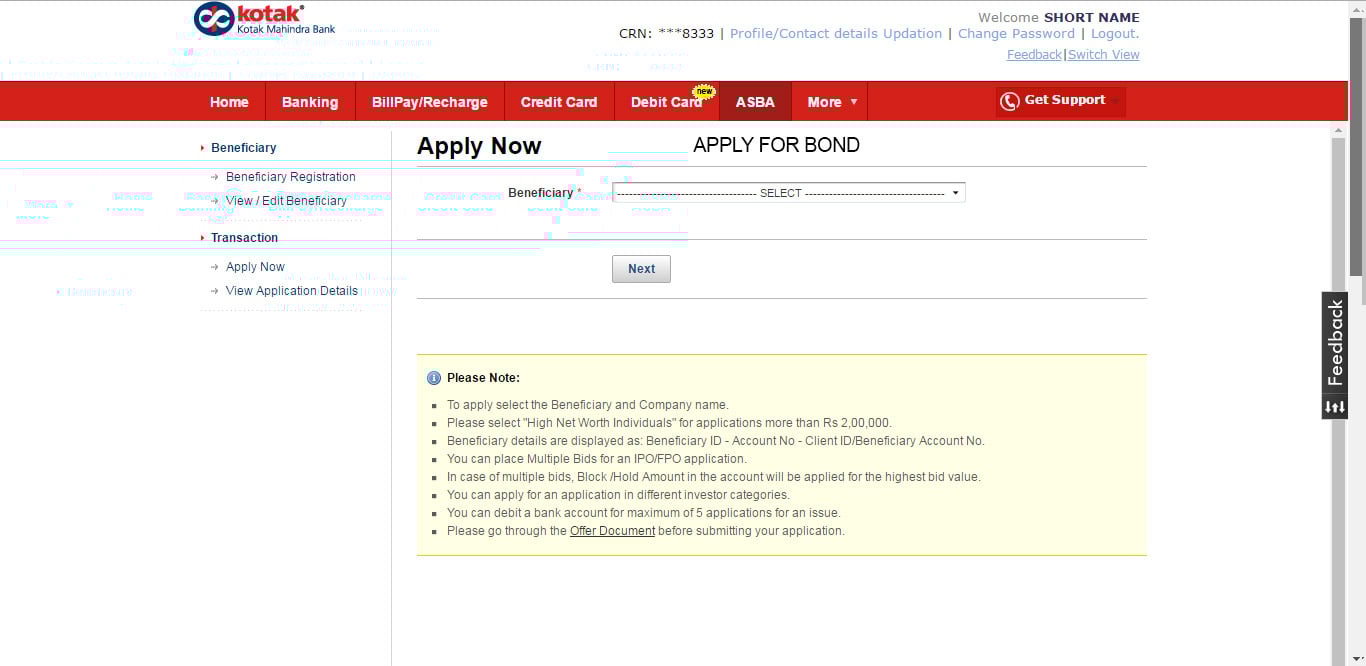1366x666 pixels.
Task: Switch to the Credit Card tab
Action: pos(558,102)
